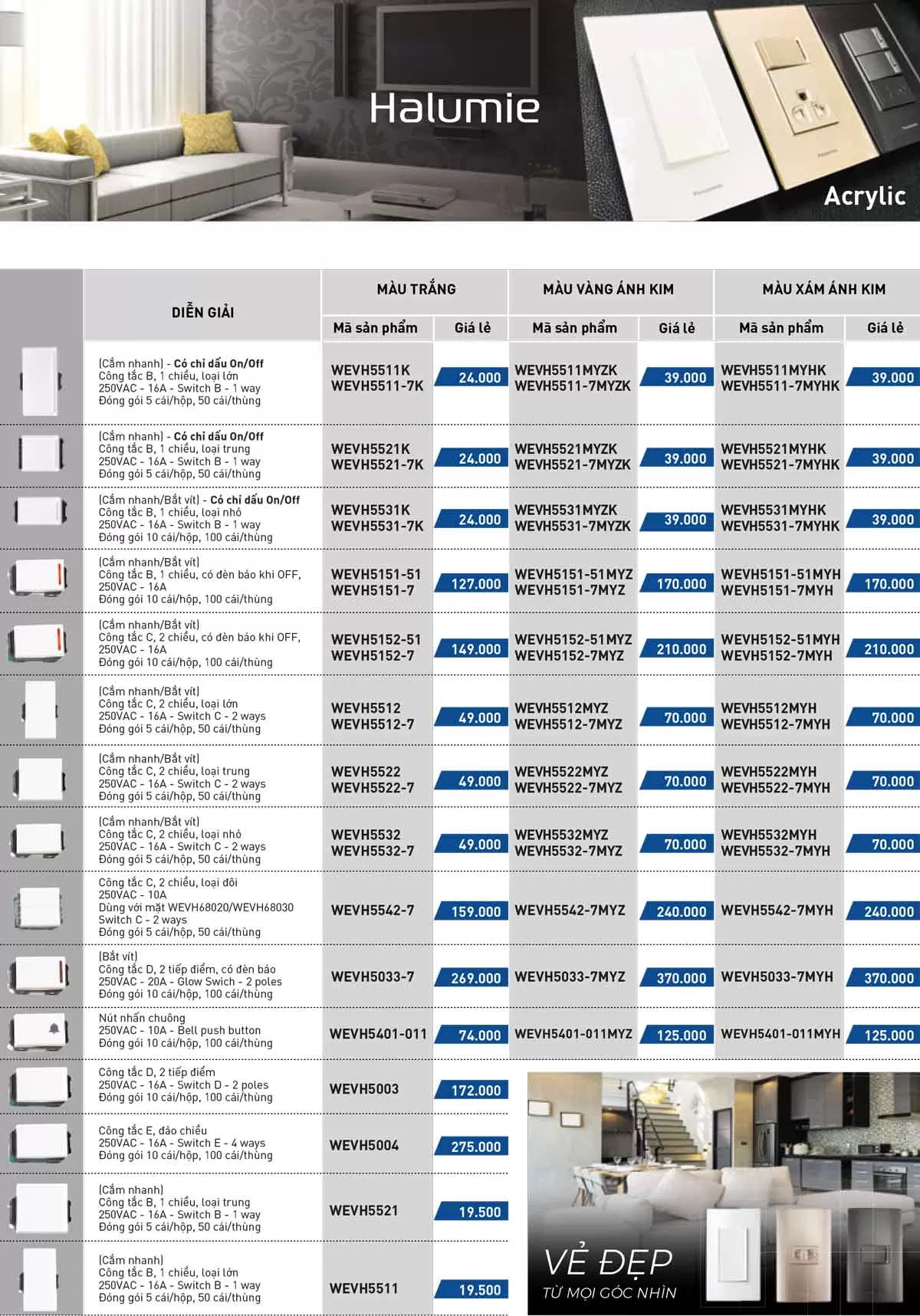This screenshot has width=920, height=1316.
Task: Click the switch image for WEVH5004 row
Action: tap(41, 1143)
